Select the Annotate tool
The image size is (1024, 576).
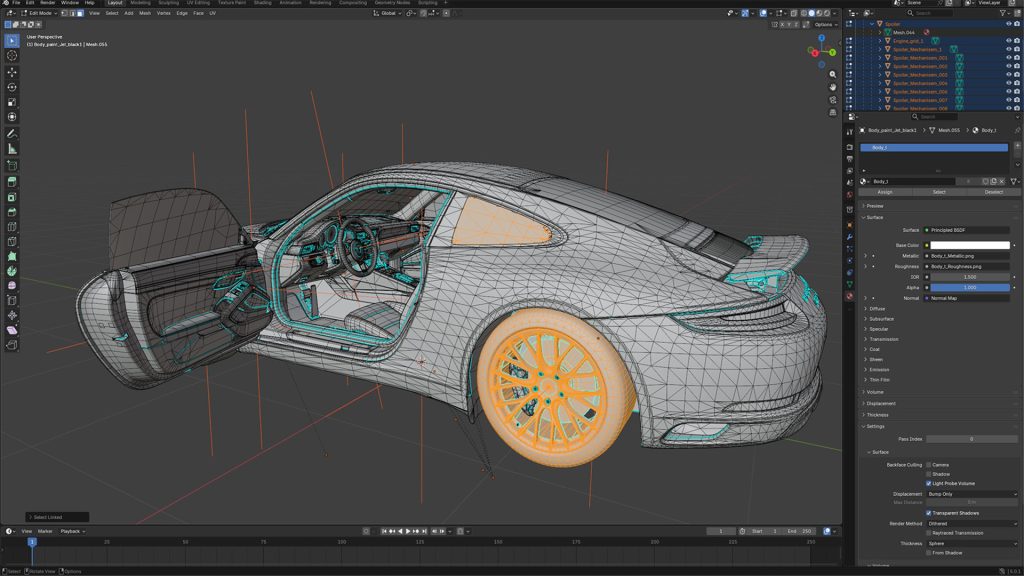click(x=12, y=133)
